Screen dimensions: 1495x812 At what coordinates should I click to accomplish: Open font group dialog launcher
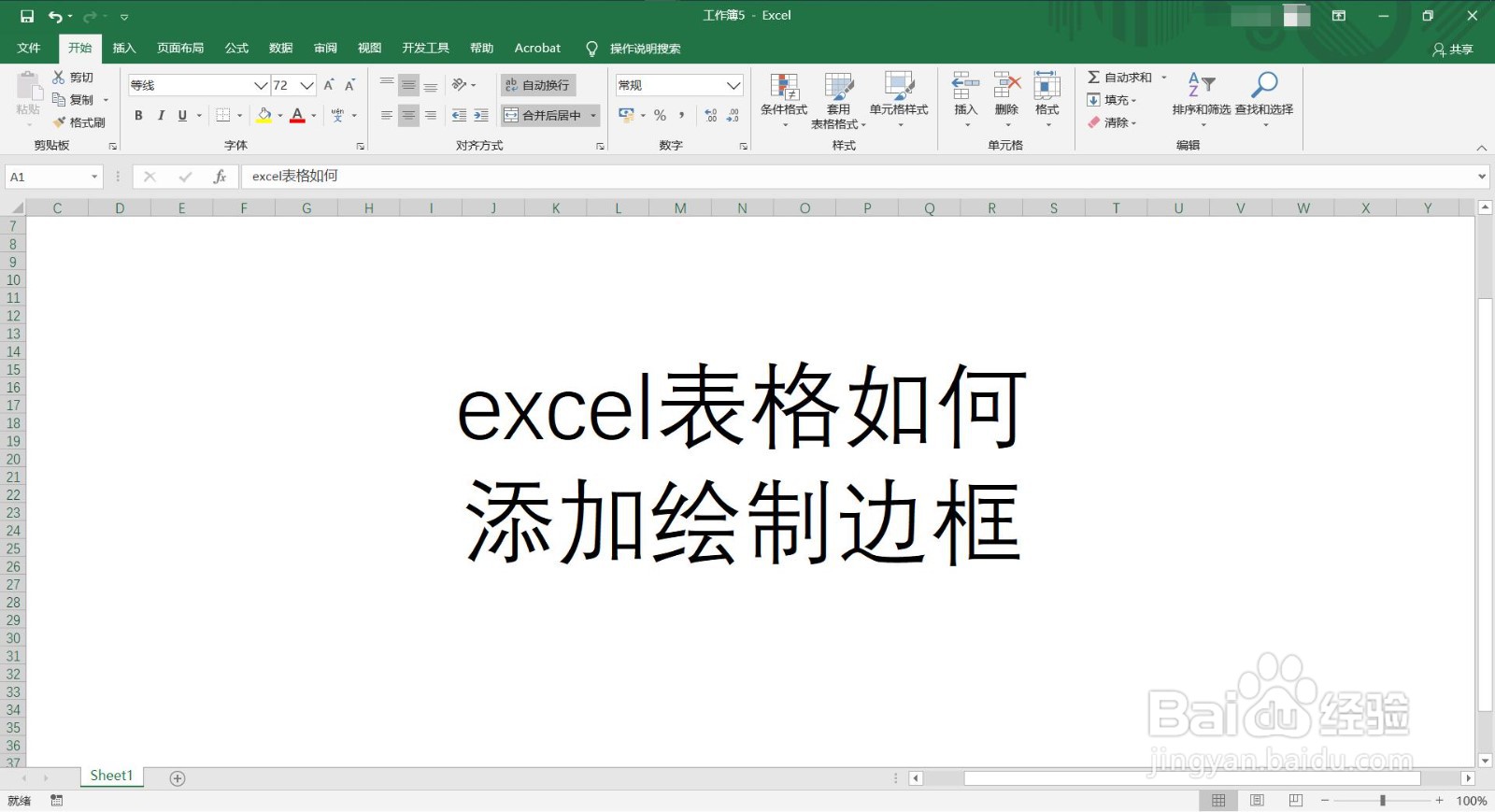click(361, 146)
